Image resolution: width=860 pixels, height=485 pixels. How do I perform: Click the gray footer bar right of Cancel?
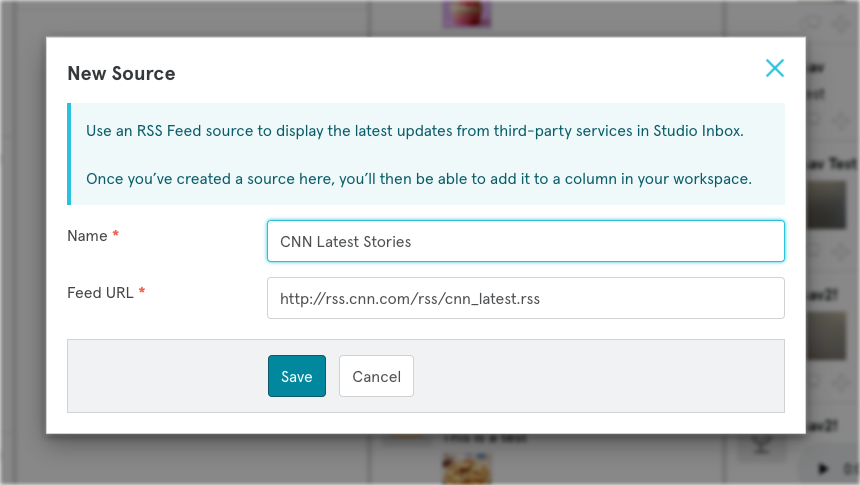[600, 376]
